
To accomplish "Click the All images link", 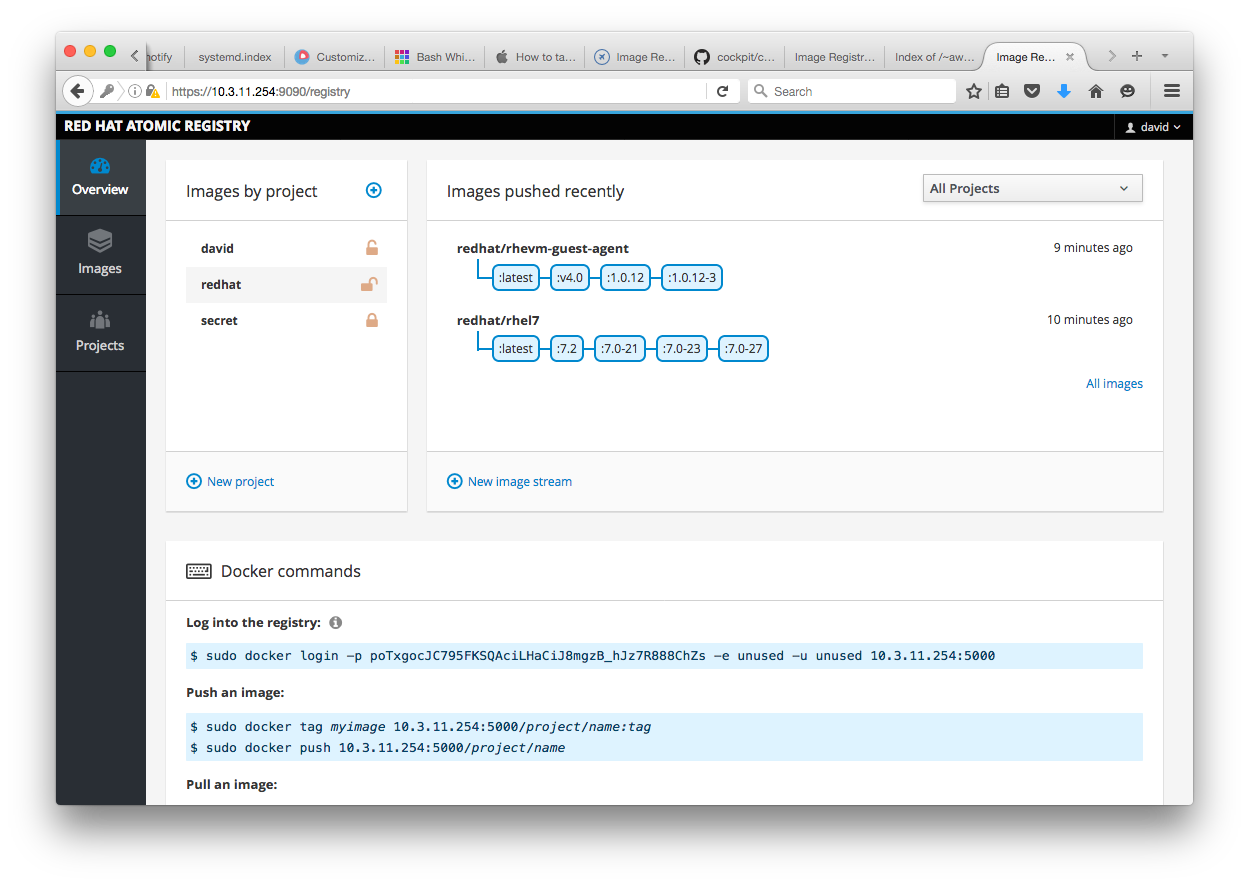I will (x=1114, y=383).
